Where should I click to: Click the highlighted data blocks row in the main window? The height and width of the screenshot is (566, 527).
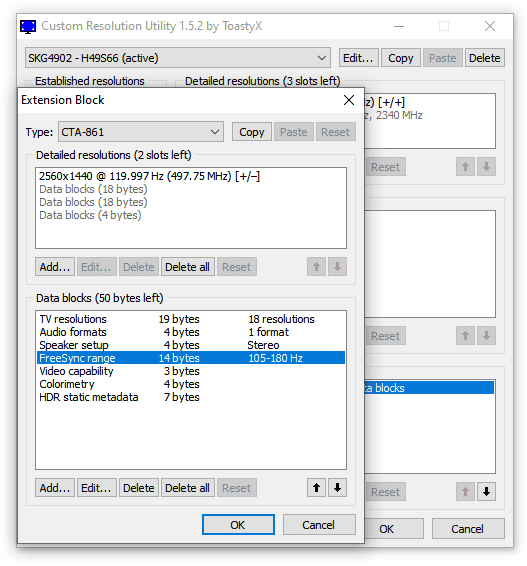[429, 388]
